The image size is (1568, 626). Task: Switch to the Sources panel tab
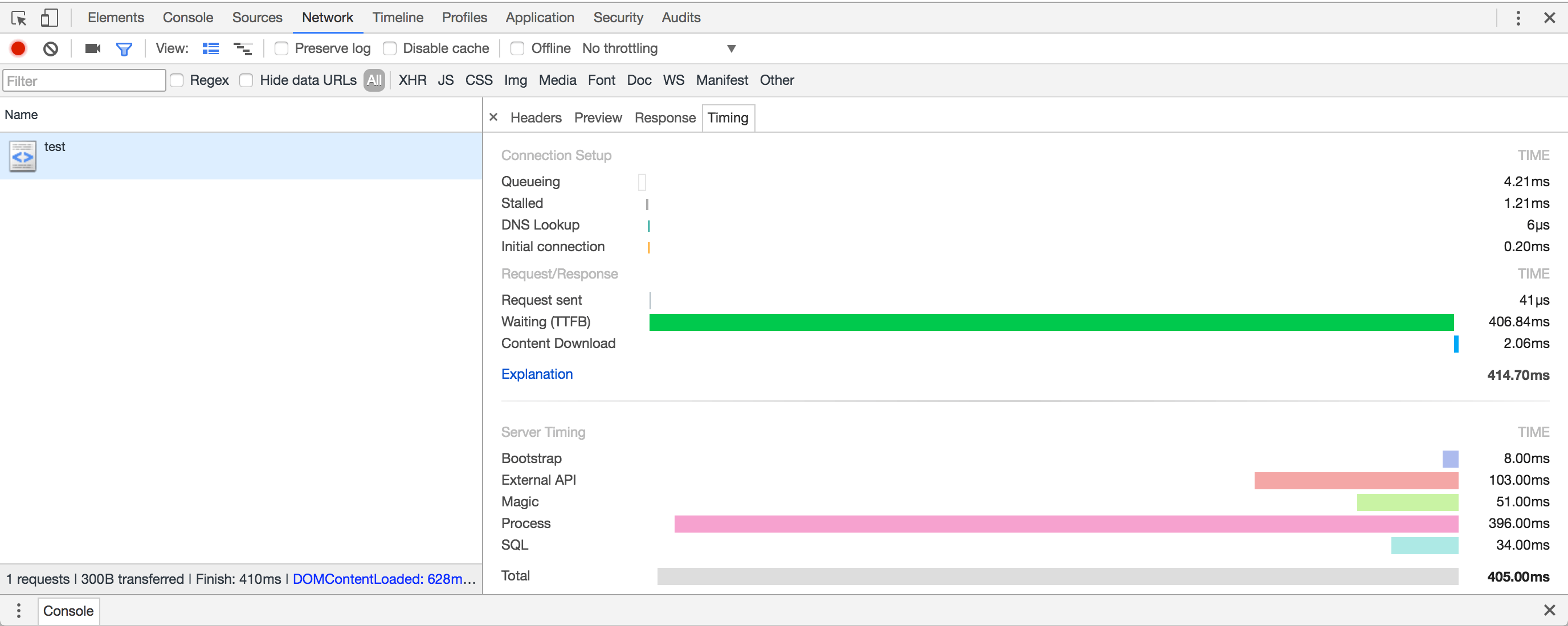(x=257, y=18)
